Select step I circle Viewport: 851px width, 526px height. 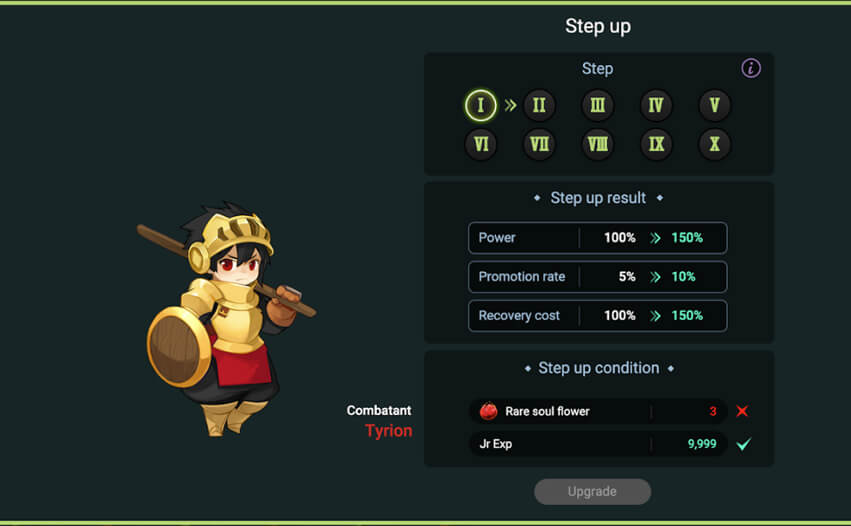click(x=480, y=105)
